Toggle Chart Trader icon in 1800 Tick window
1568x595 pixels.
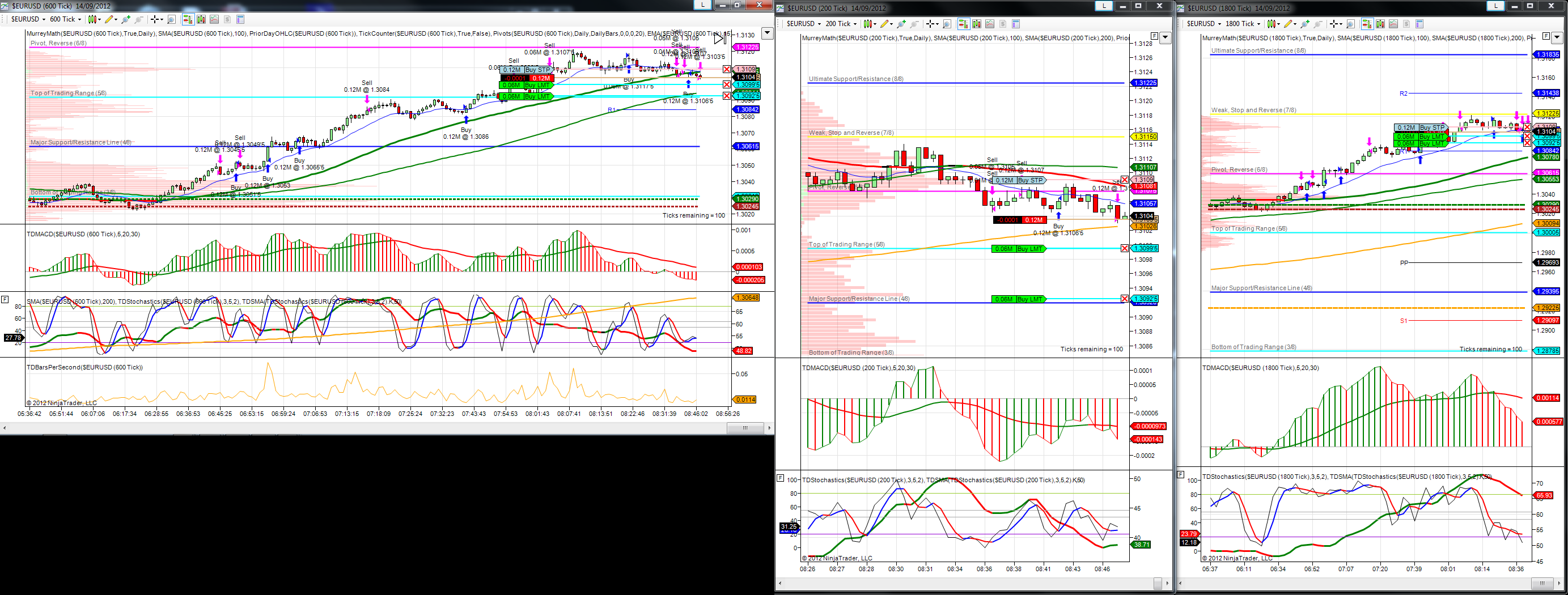point(1368,24)
